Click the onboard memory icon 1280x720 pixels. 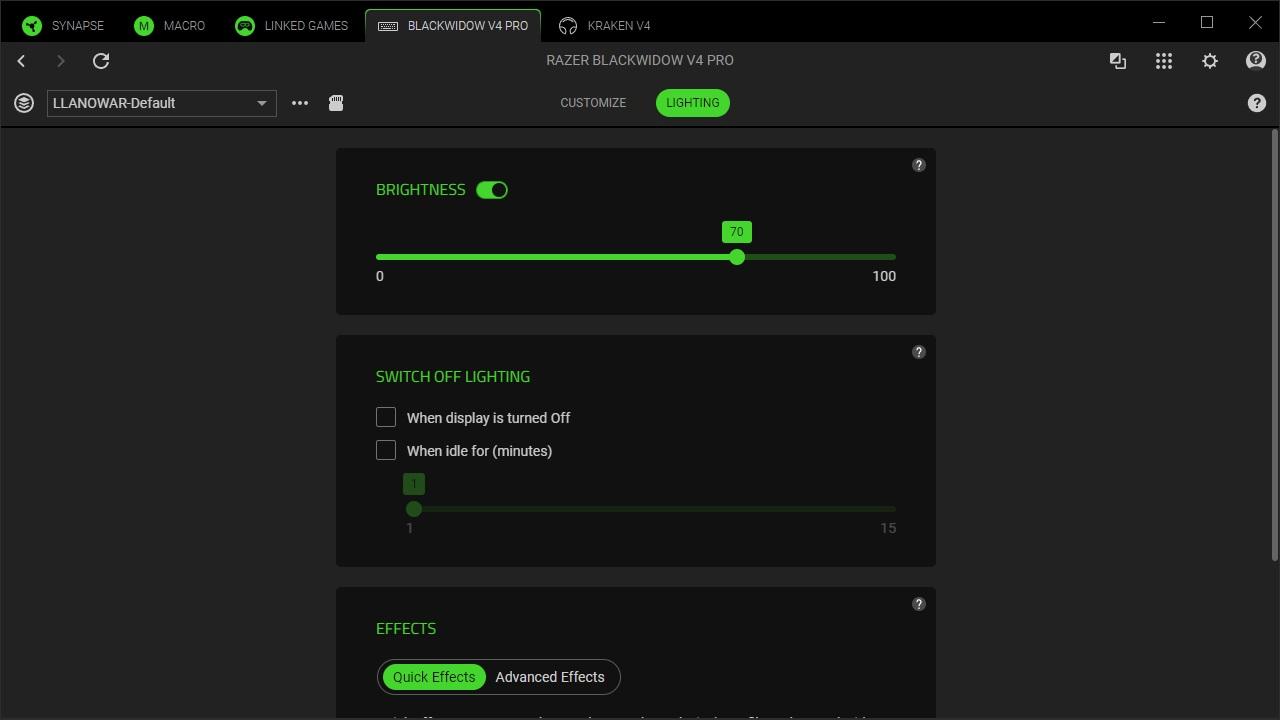336,103
